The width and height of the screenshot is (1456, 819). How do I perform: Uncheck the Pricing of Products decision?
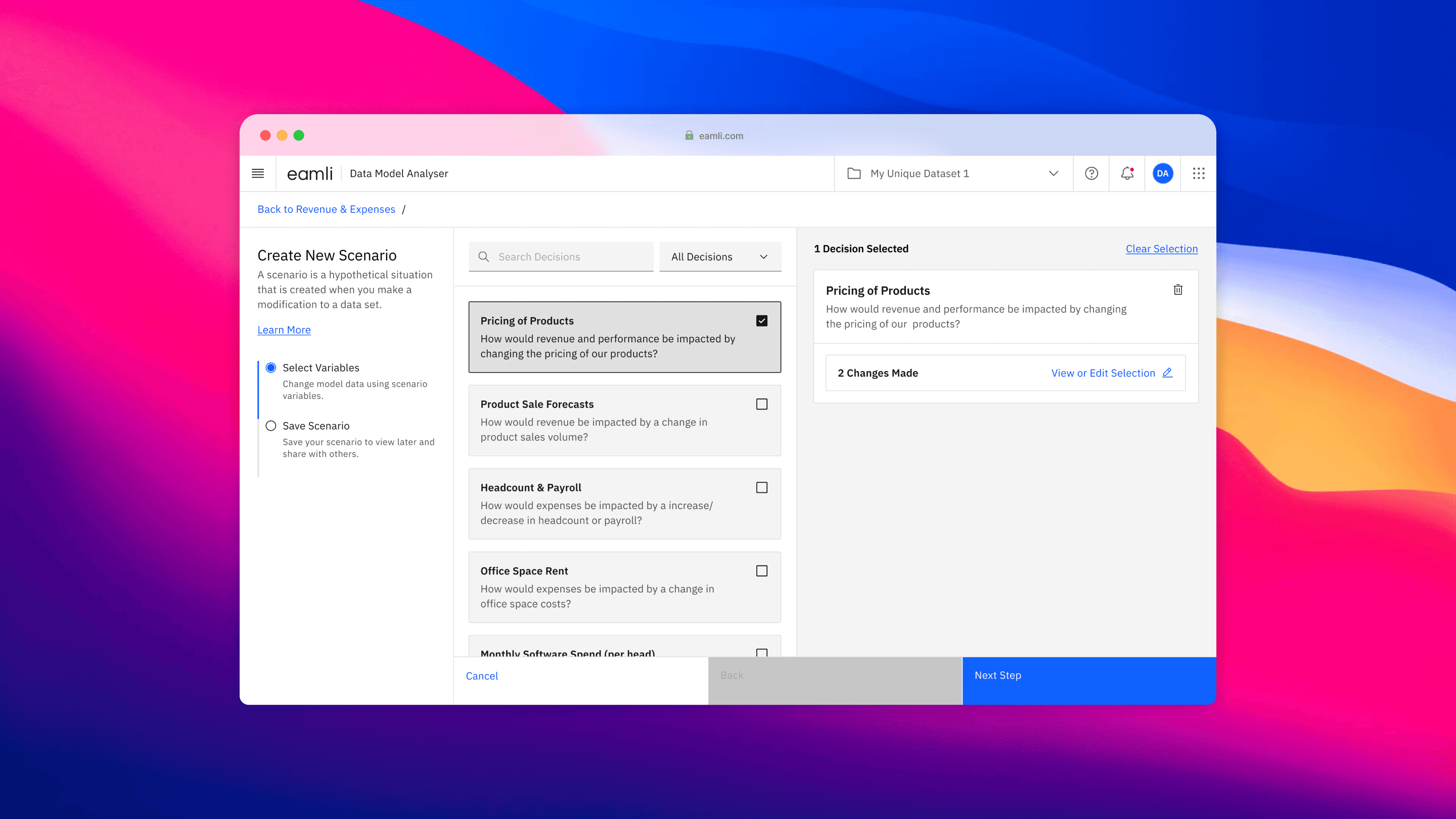(x=762, y=320)
